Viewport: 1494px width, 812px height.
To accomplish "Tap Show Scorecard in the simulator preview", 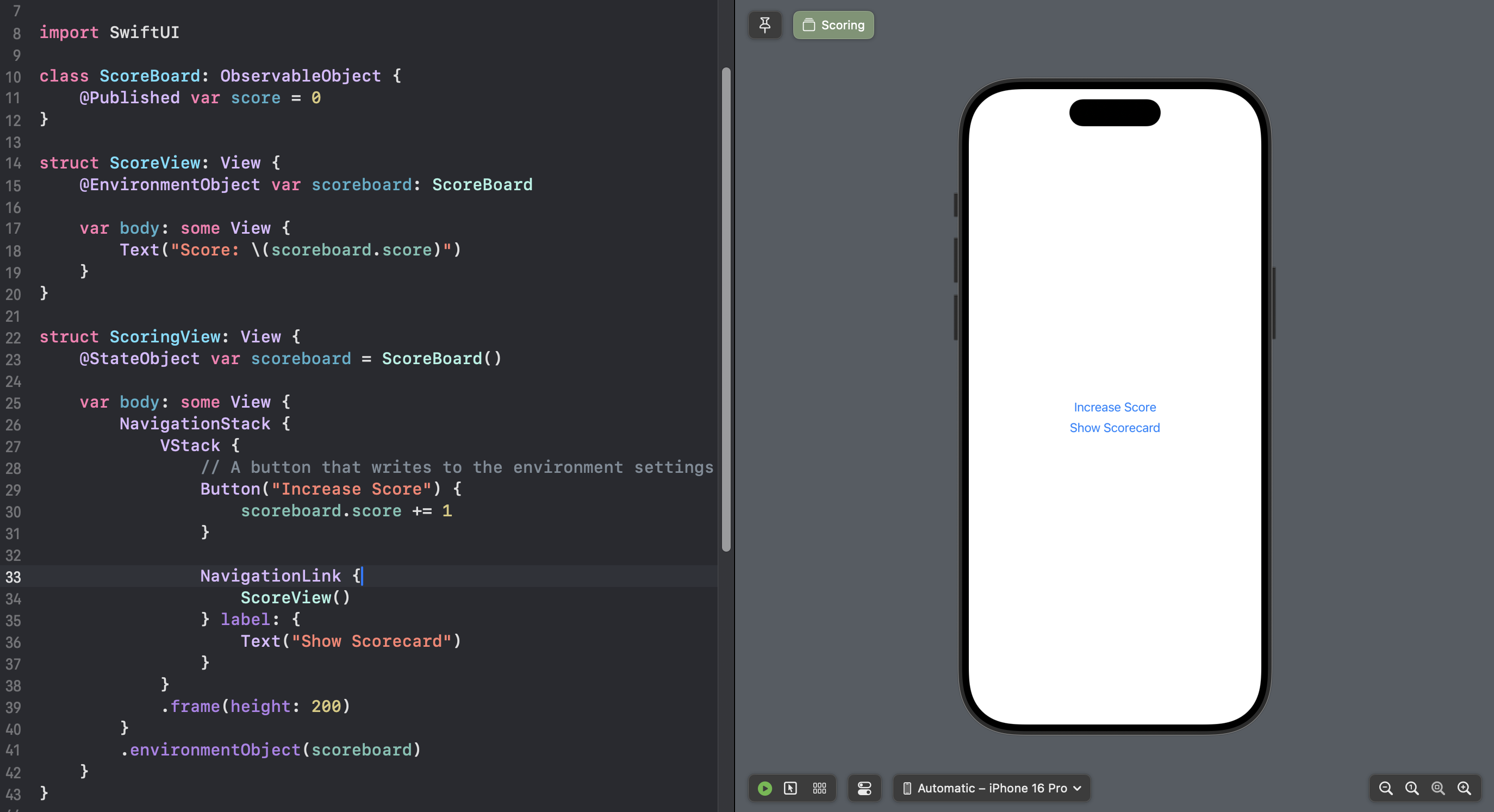I will click(x=1114, y=427).
